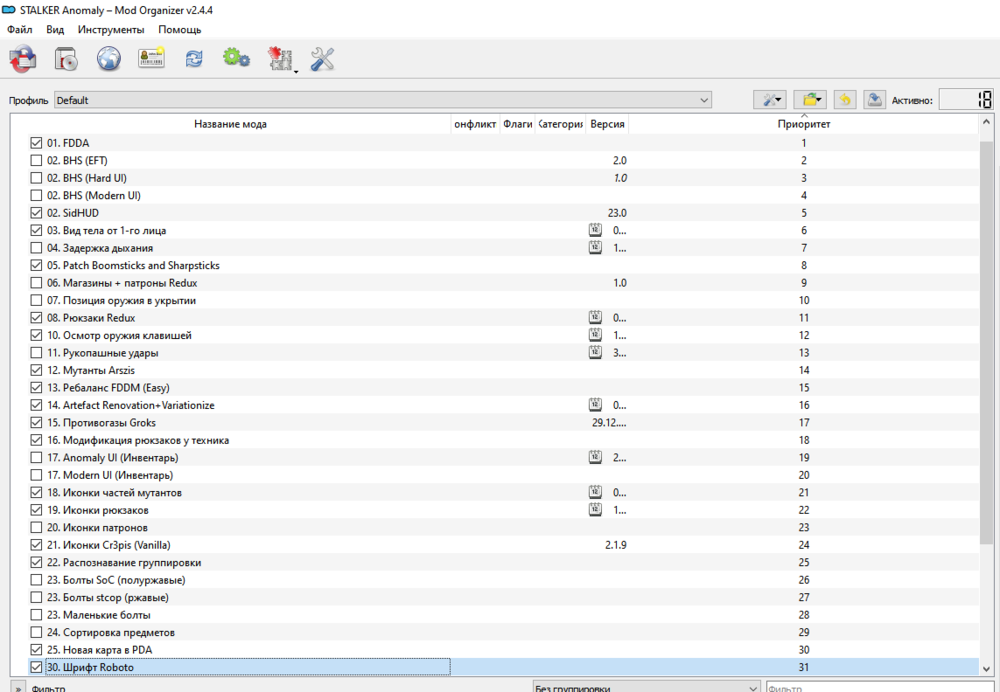Open executables editor green gears icon
The height and width of the screenshot is (692, 1000).
[236, 59]
